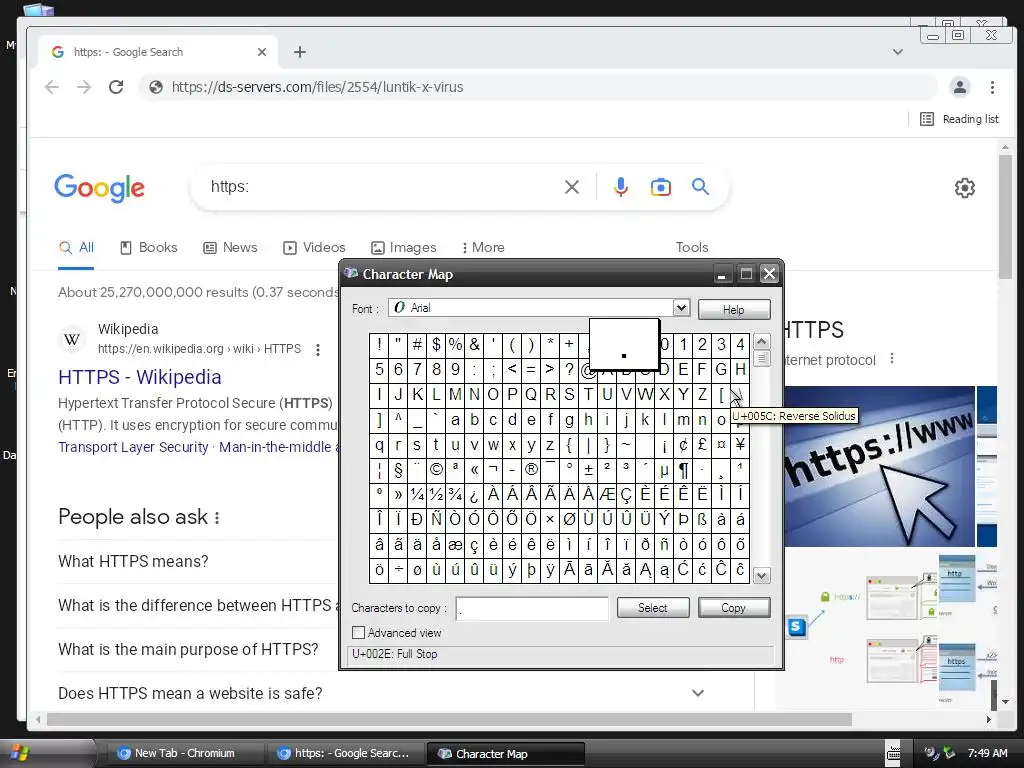Screen dimensions: 1024x768
Task: Go to the Google logo home
Action: coord(99,188)
